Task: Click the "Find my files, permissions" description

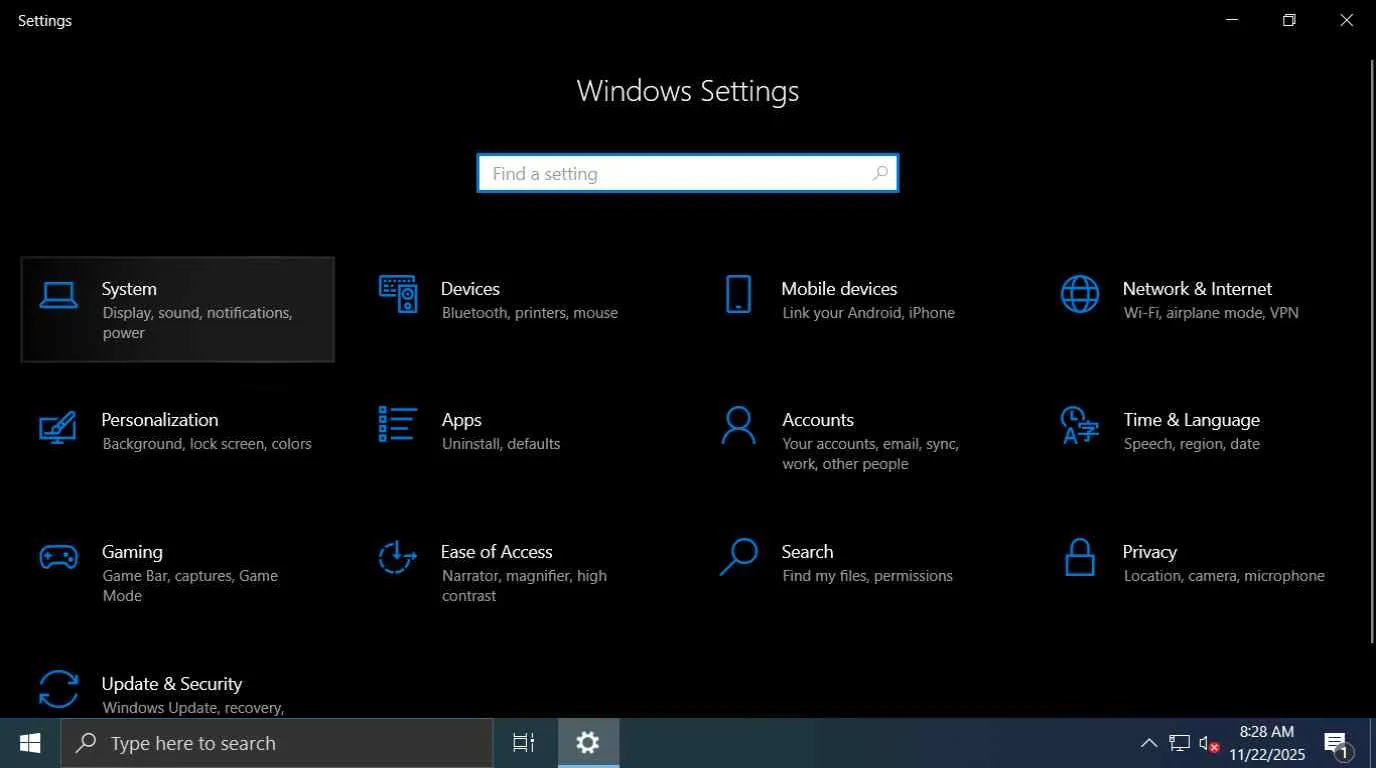Action: (867, 576)
